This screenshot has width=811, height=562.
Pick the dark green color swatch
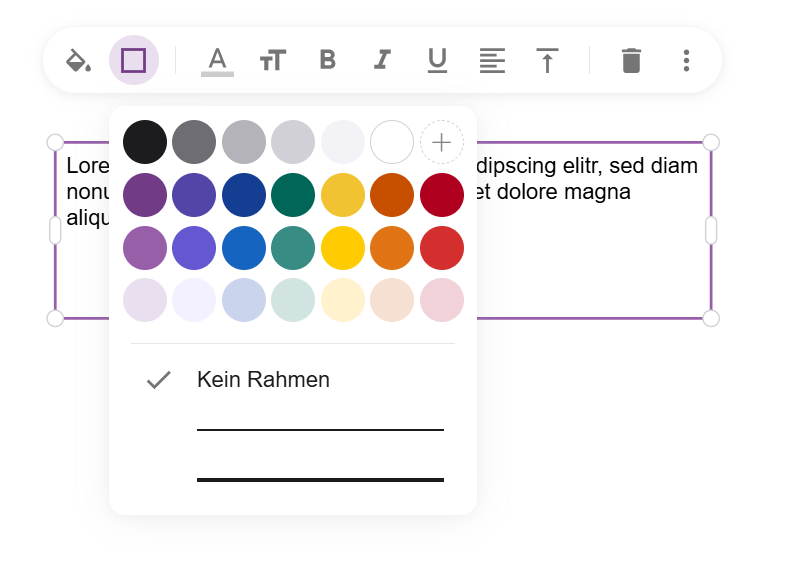(293, 195)
